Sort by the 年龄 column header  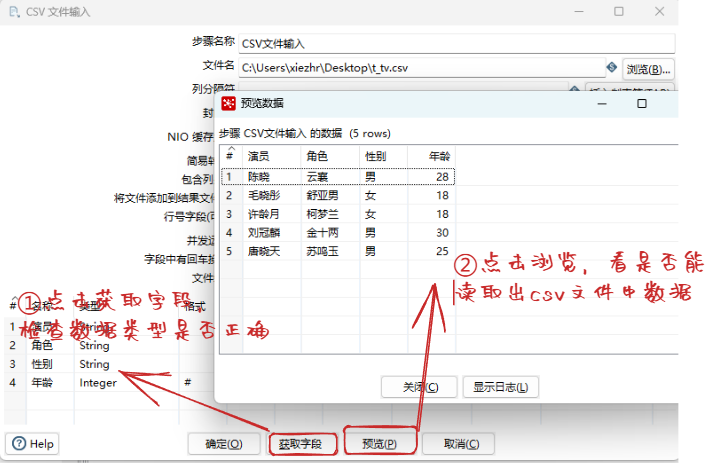(432, 156)
